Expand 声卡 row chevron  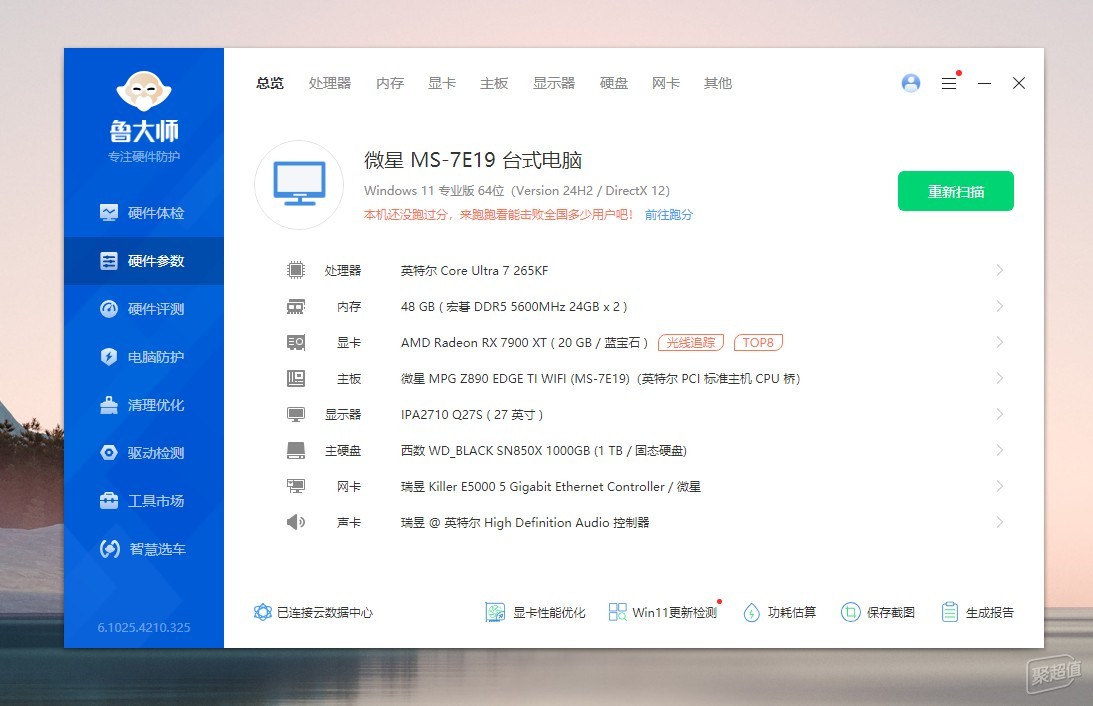pos(1000,522)
